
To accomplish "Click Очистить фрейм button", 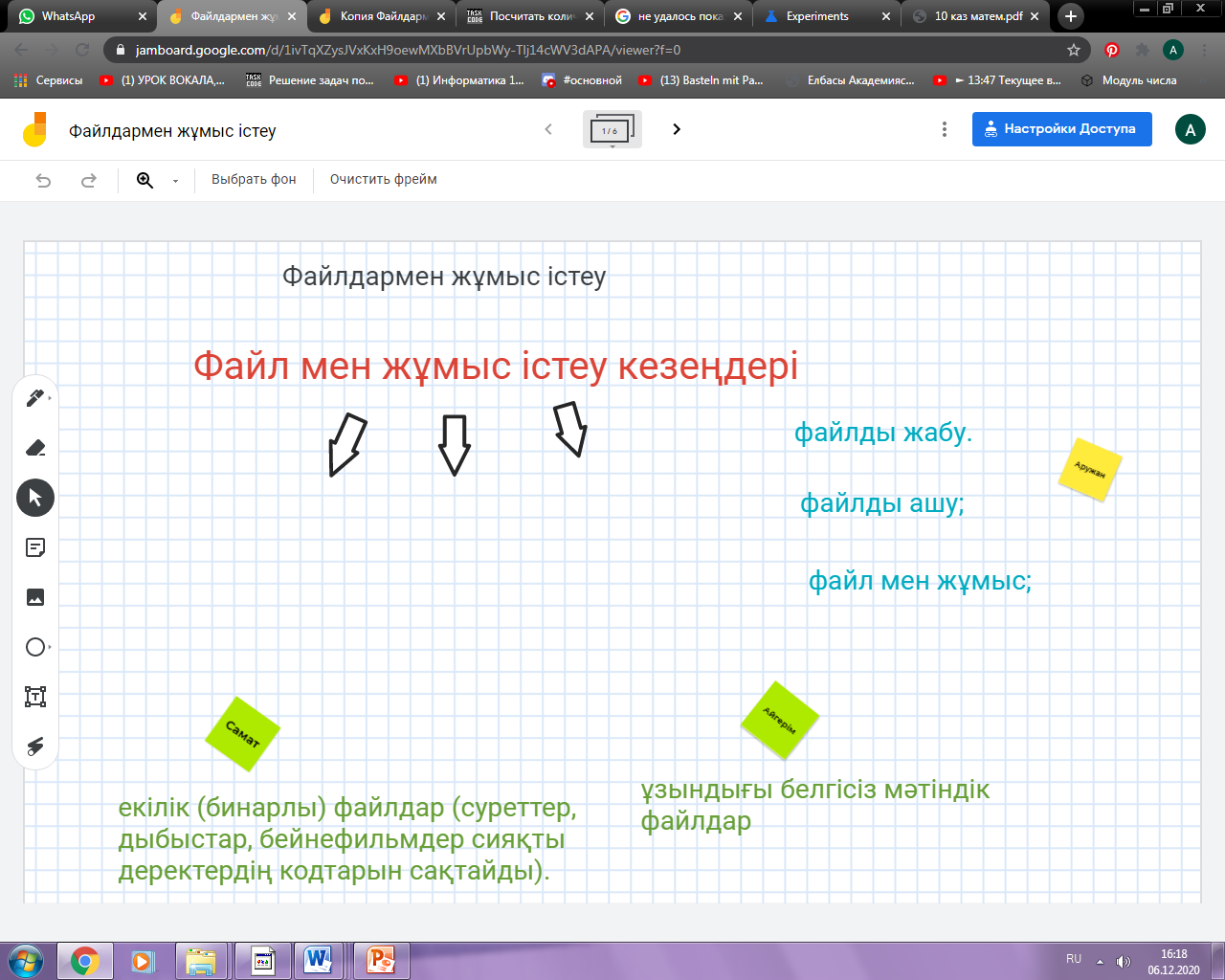I will [383, 180].
